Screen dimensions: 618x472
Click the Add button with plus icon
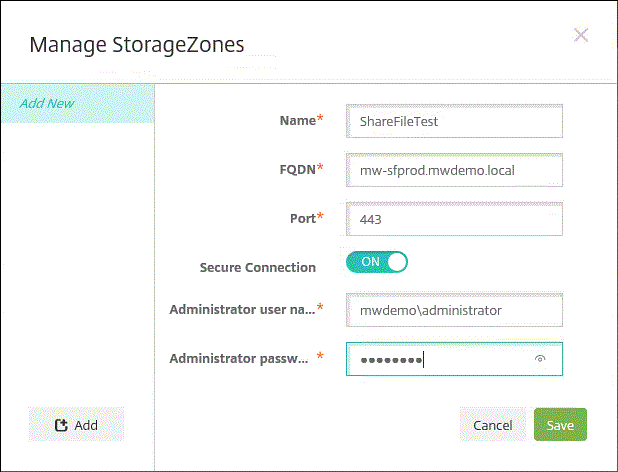(76, 424)
